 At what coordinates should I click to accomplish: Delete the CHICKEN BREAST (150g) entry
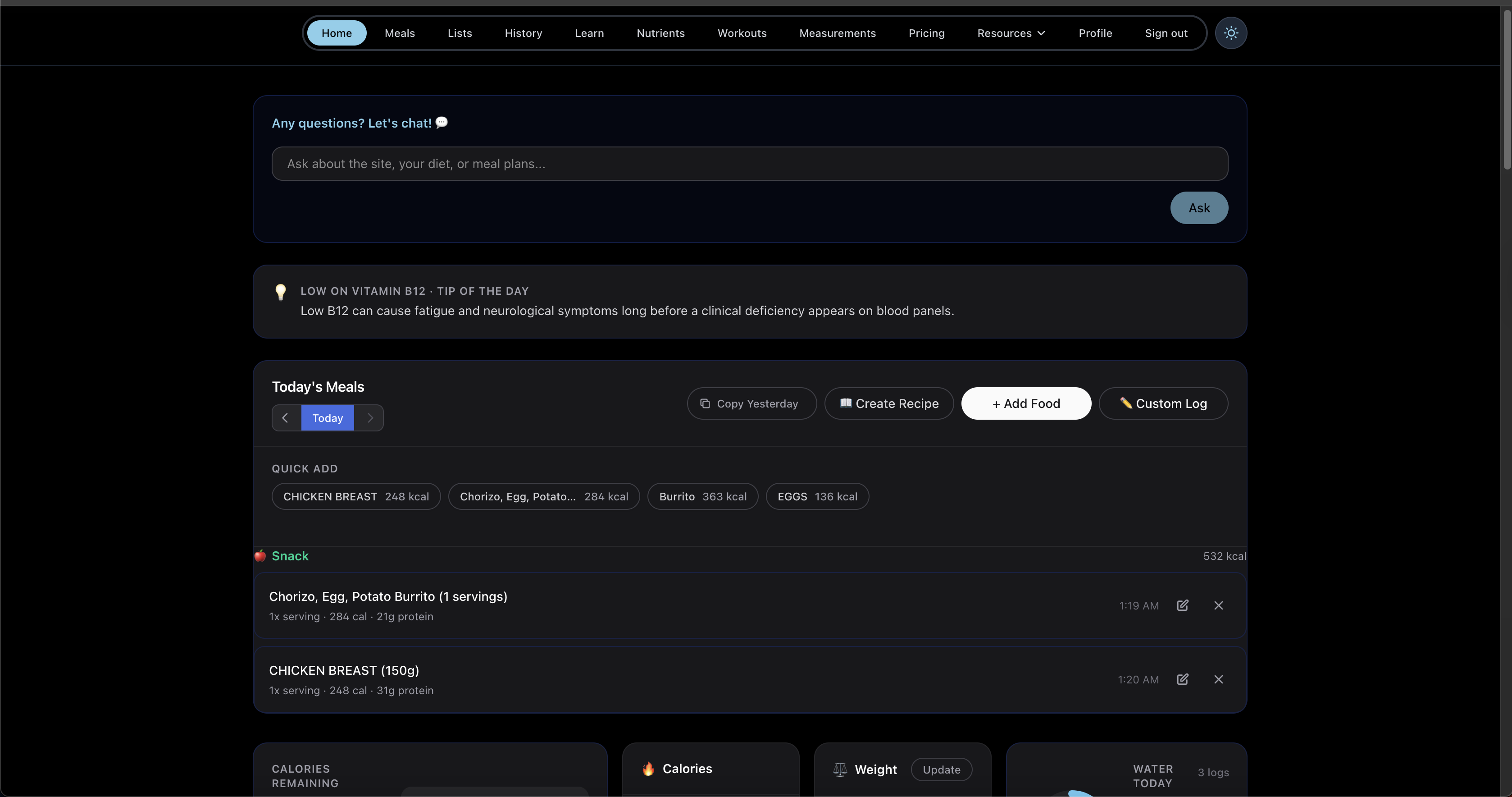[1219, 679]
